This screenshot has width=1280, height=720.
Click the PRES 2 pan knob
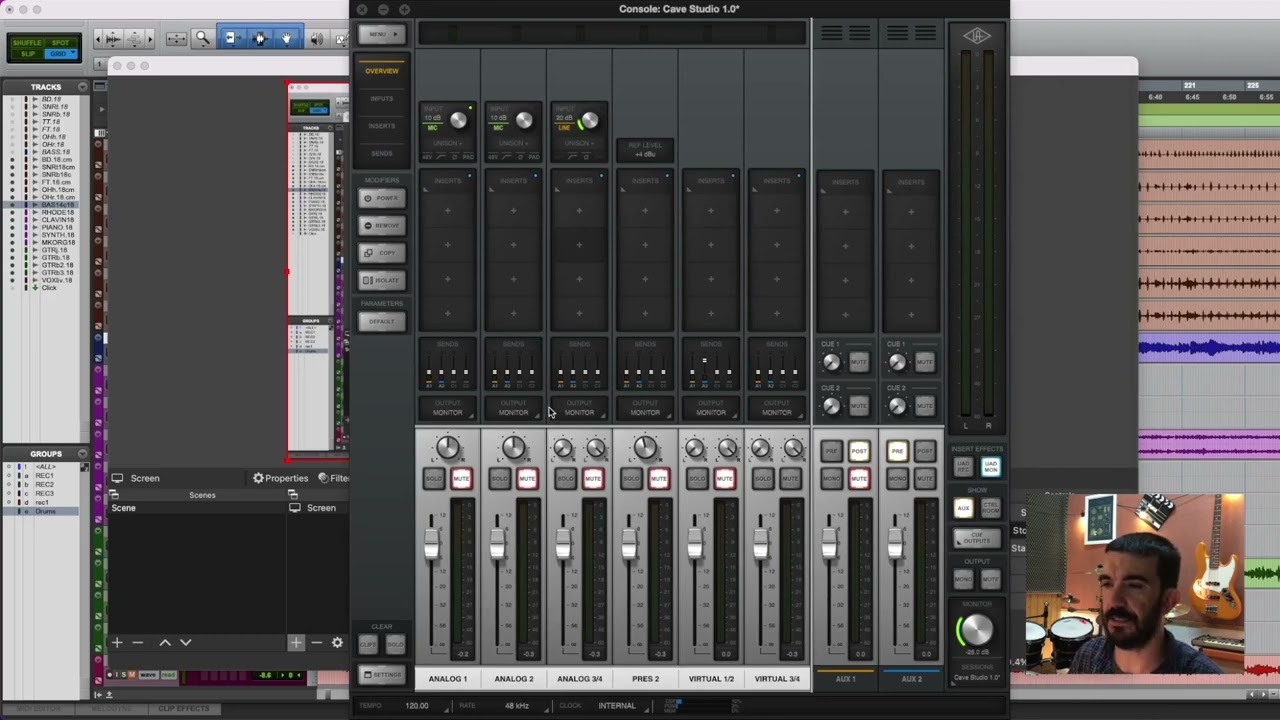coord(645,449)
